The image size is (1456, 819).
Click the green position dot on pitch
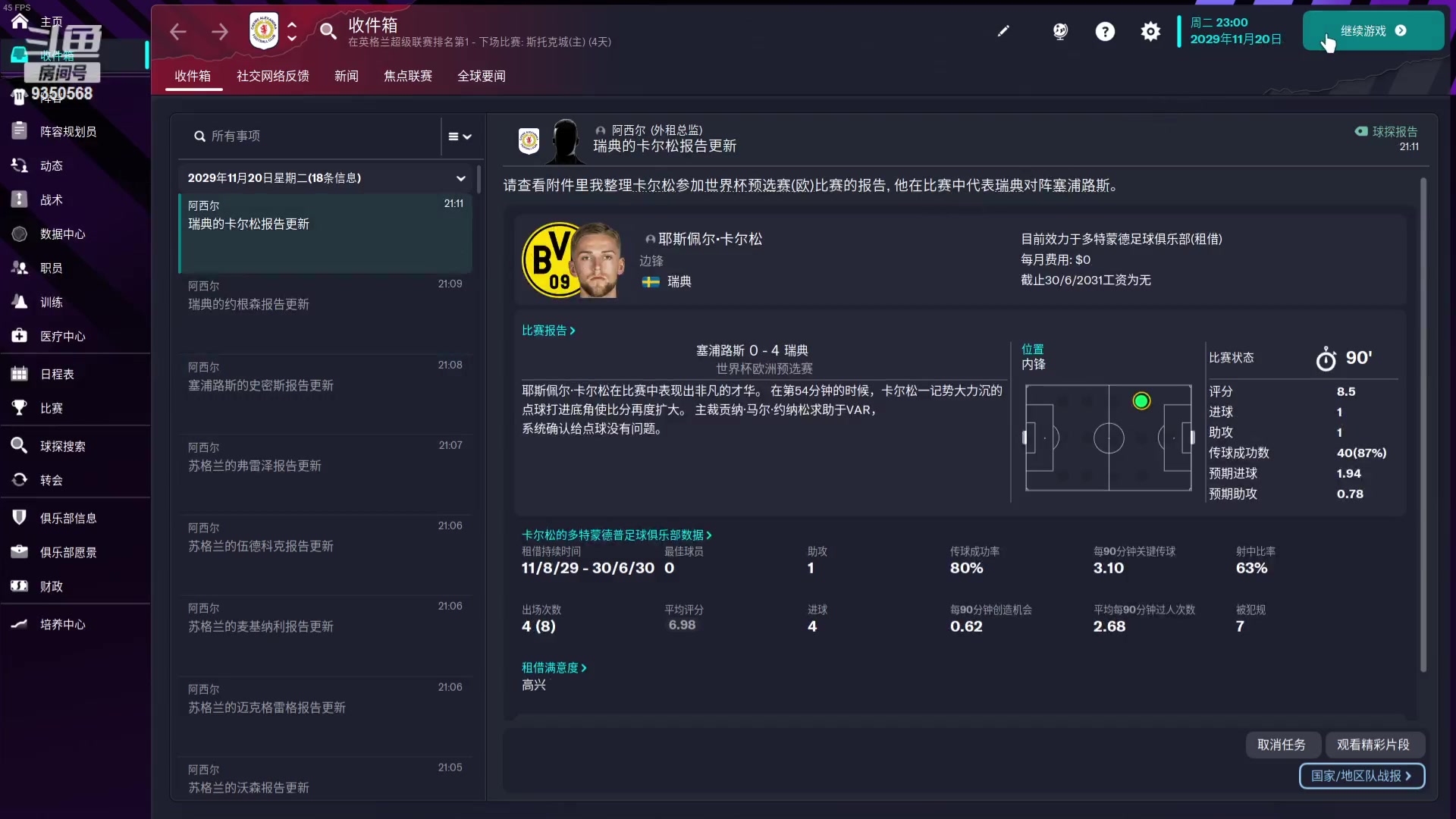click(x=1141, y=401)
